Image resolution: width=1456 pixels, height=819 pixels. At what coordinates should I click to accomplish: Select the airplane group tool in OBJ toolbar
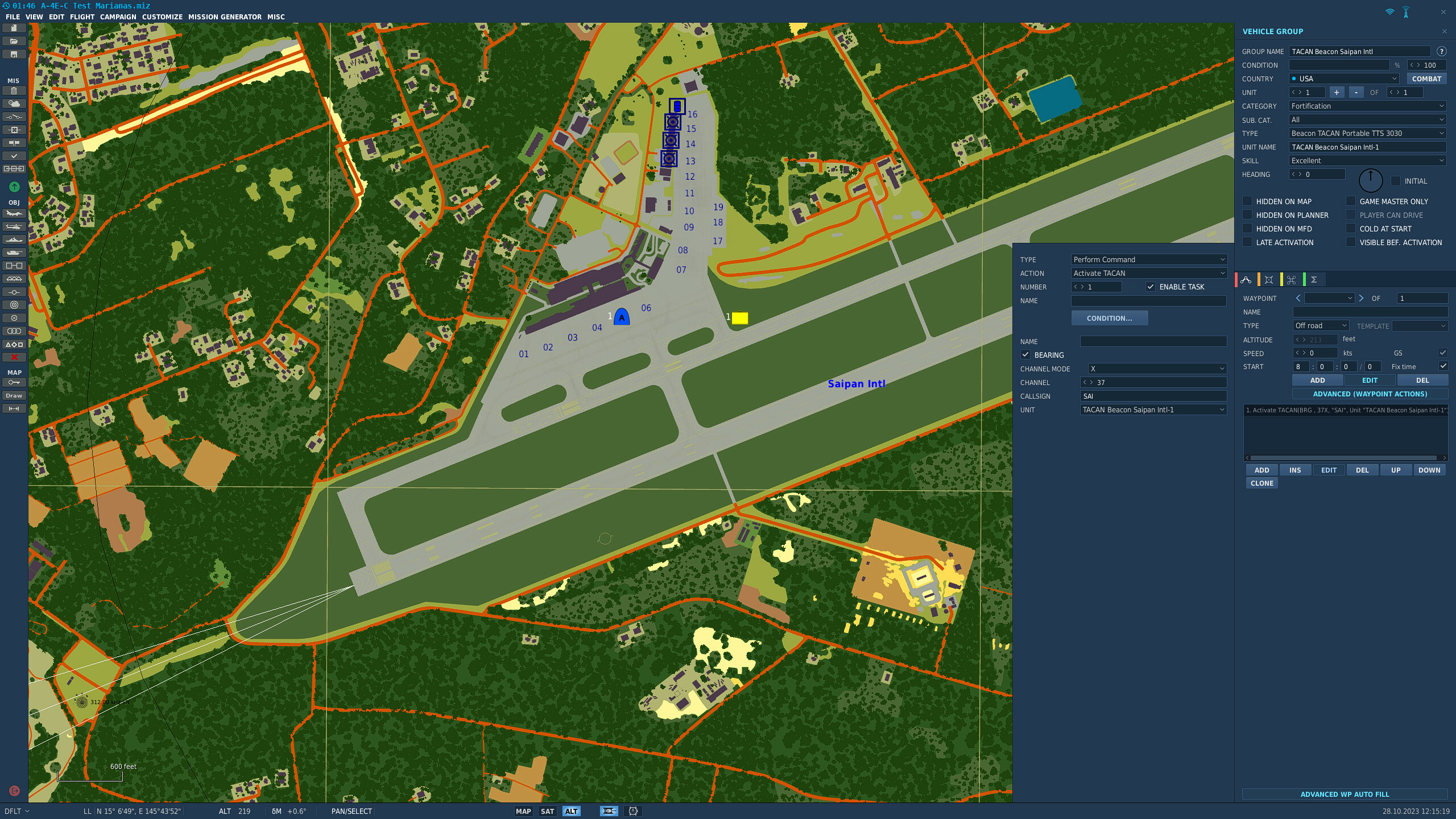14,214
